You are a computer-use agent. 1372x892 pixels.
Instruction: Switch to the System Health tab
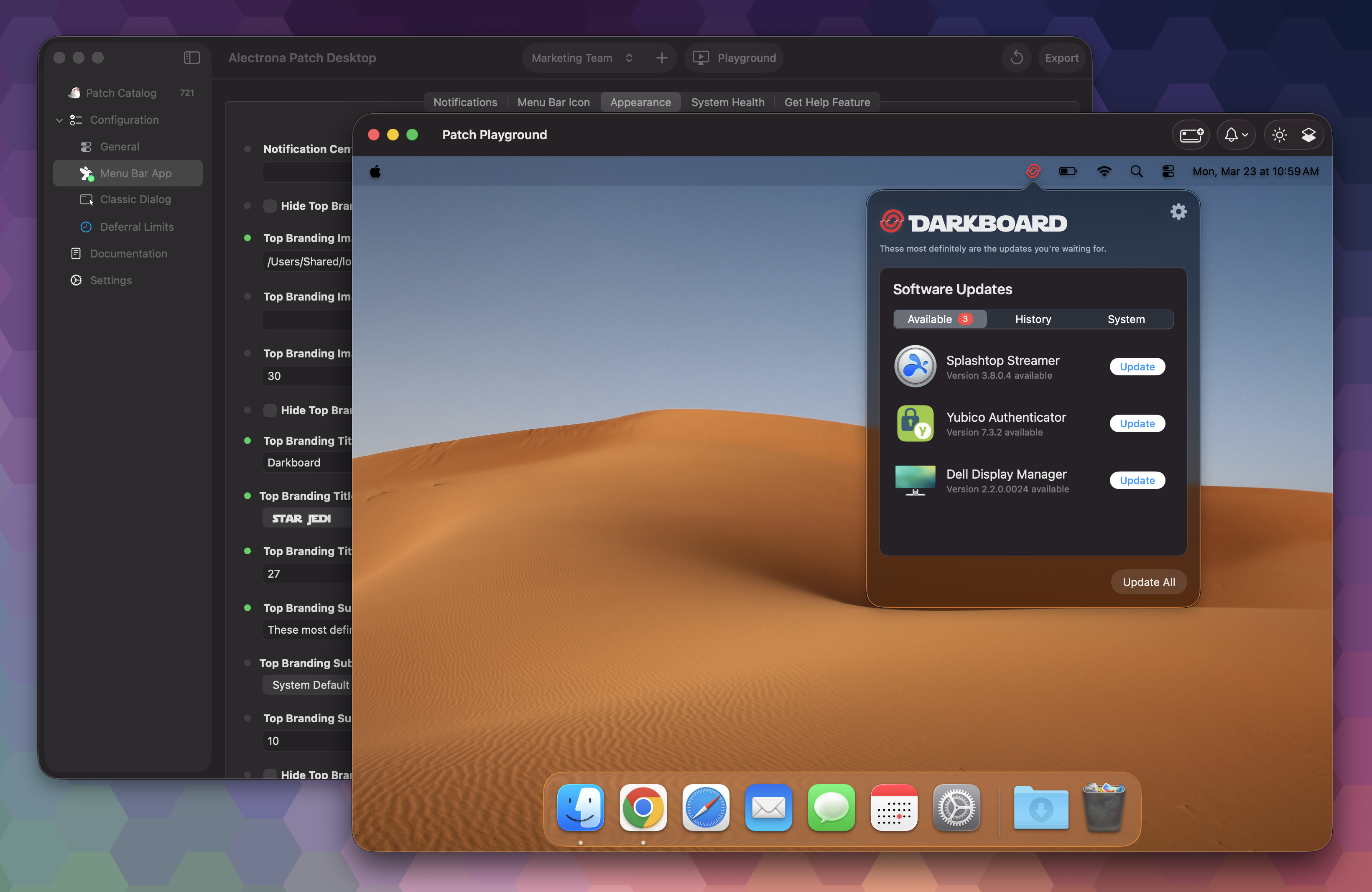click(727, 102)
